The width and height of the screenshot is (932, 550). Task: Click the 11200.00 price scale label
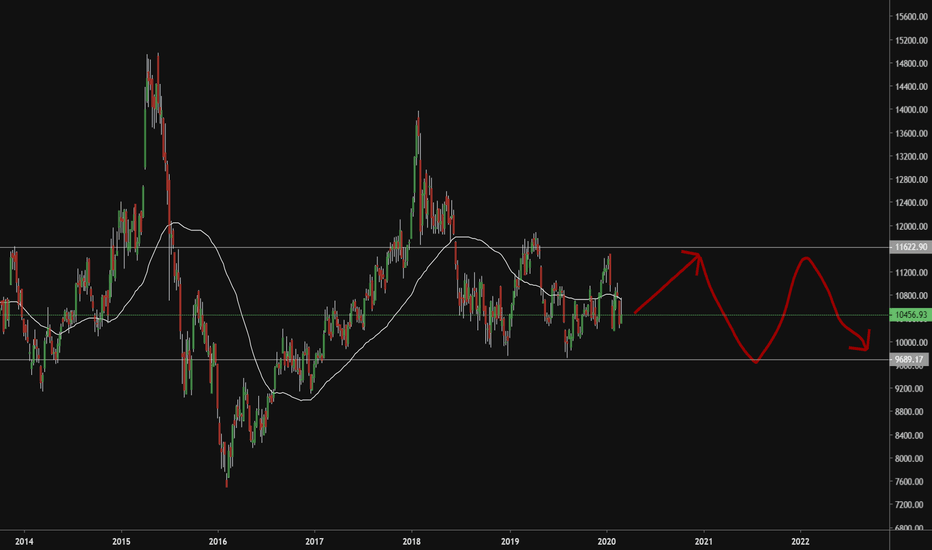tap(912, 272)
